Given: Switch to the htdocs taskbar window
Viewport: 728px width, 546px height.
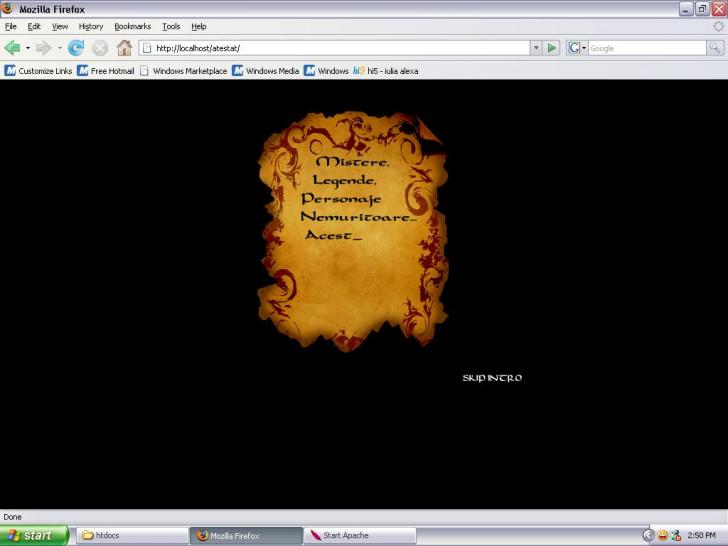Looking at the screenshot, I should click(x=128, y=535).
